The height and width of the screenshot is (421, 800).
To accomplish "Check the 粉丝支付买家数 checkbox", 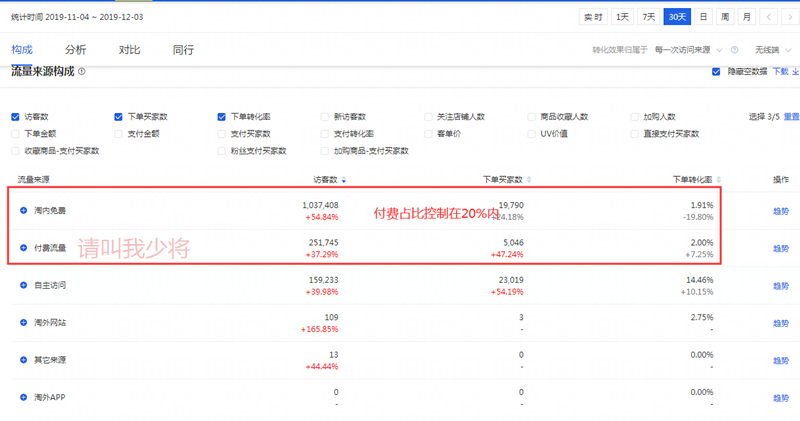I will [x=221, y=151].
